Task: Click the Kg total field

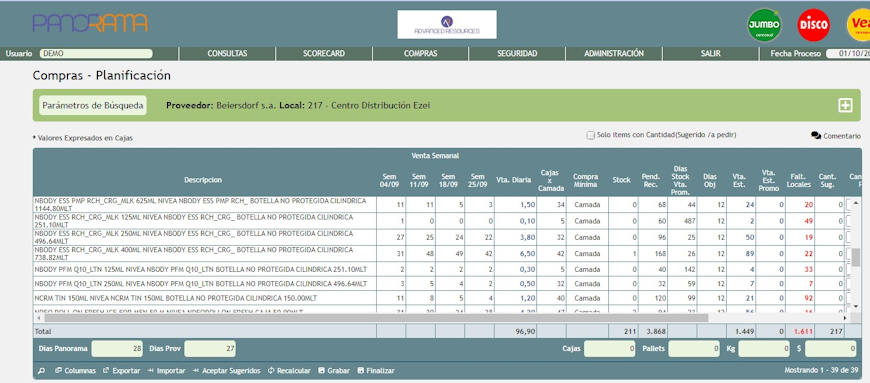Action: coord(763,349)
